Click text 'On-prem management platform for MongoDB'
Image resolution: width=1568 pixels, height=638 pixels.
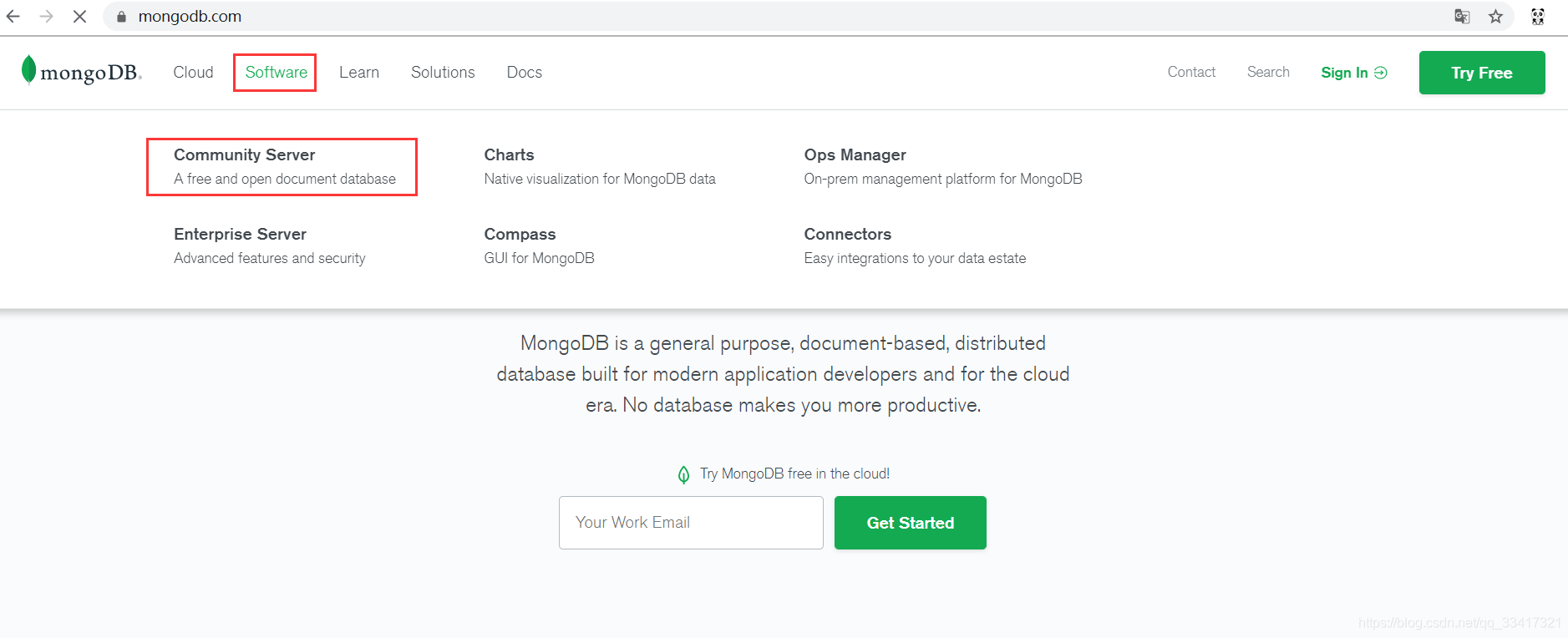click(943, 179)
